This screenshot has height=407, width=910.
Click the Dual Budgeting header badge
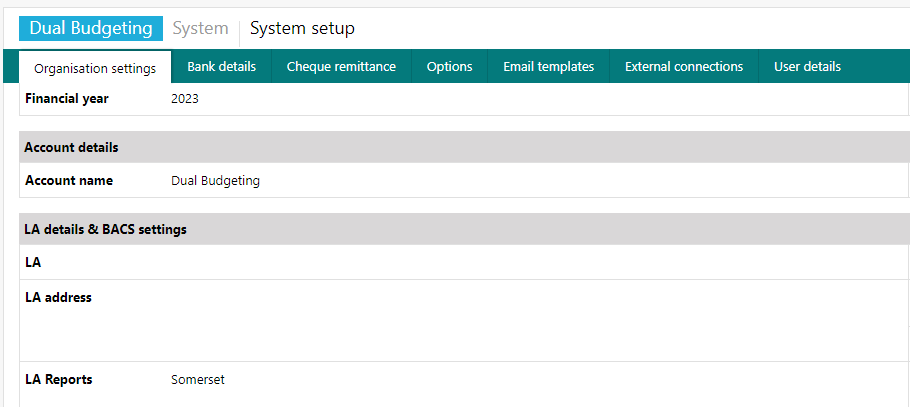[x=90, y=28]
